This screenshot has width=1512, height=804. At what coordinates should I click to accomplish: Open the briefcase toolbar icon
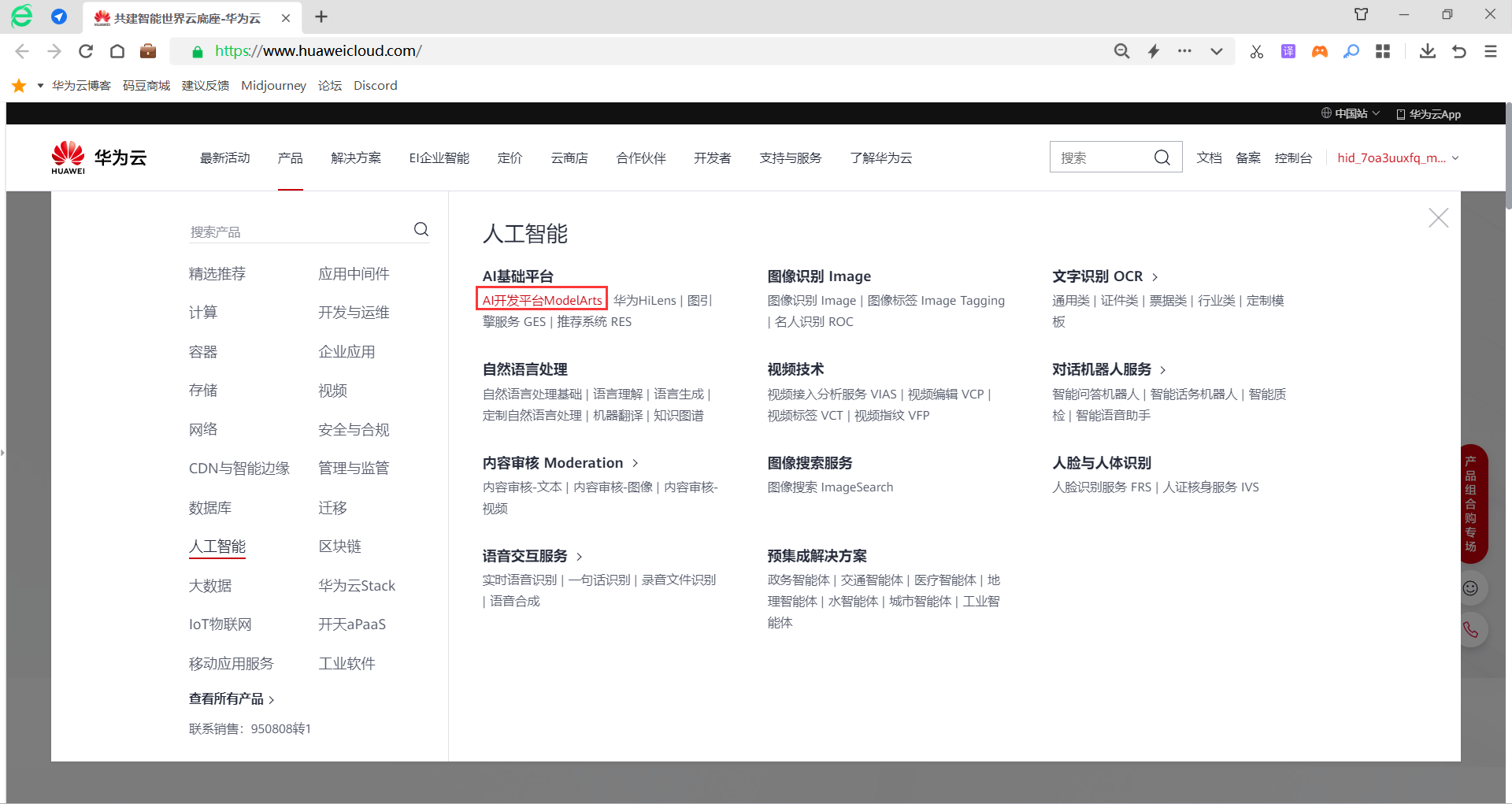tap(148, 51)
